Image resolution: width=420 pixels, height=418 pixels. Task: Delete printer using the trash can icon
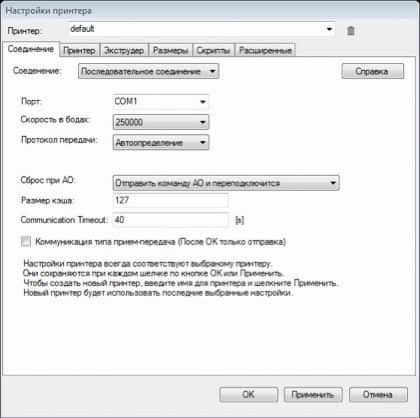tap(351, 31)
